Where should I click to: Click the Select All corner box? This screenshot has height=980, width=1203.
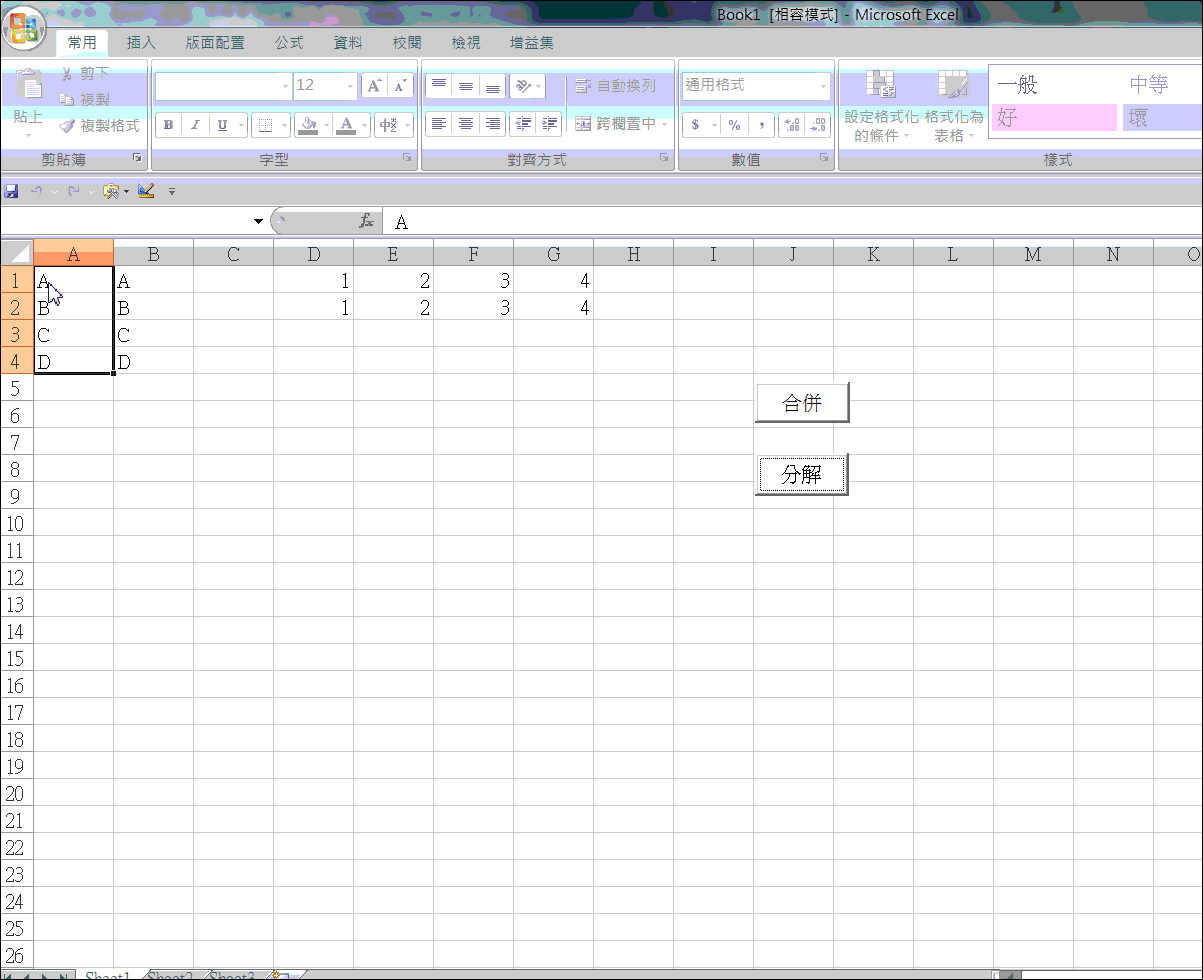point(17,254)
